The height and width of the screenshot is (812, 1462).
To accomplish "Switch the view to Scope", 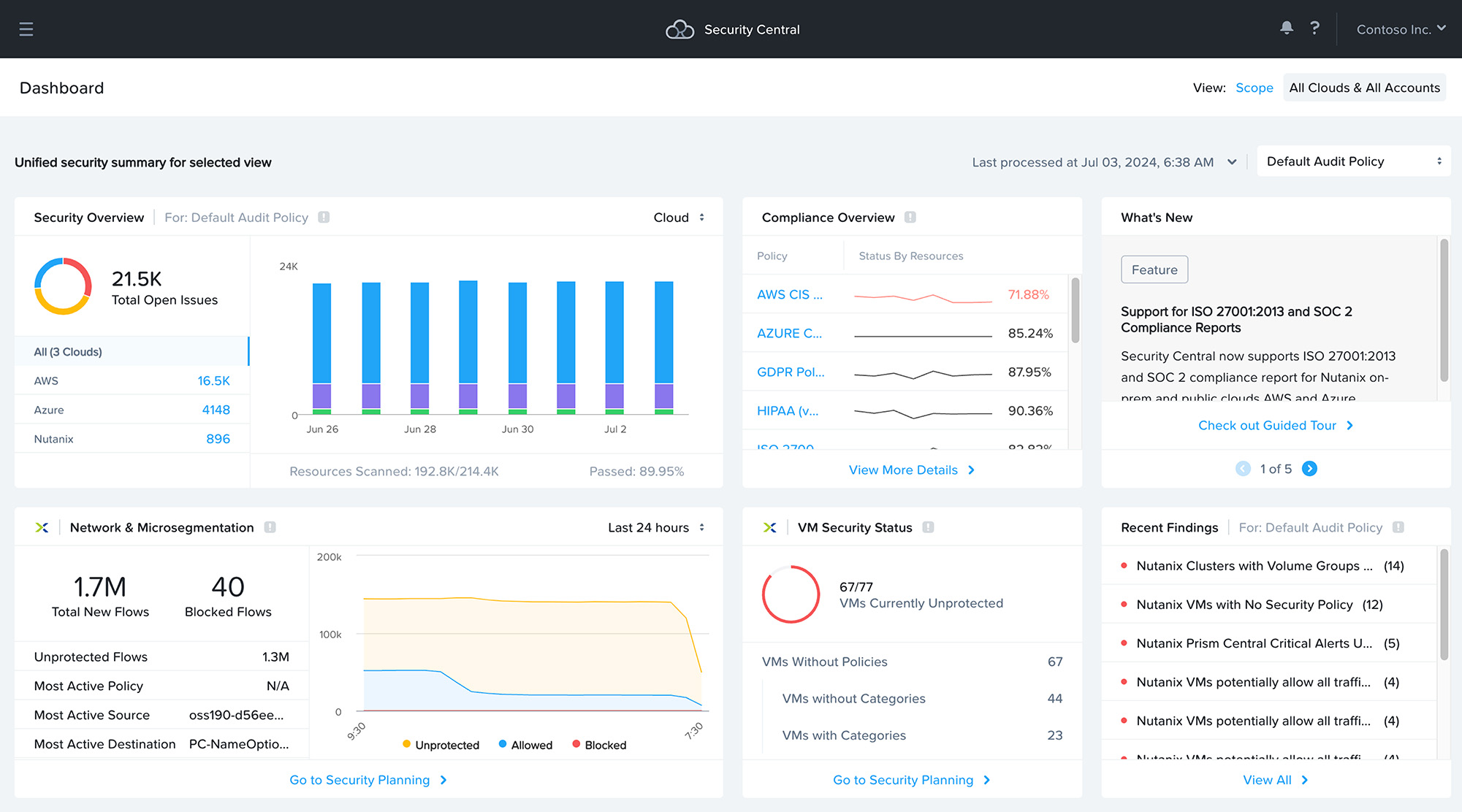I will [1254, 87].
